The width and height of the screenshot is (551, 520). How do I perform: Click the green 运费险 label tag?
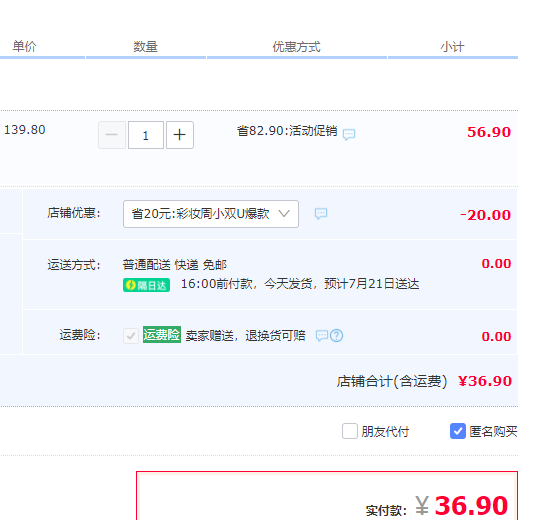[162, 334]
